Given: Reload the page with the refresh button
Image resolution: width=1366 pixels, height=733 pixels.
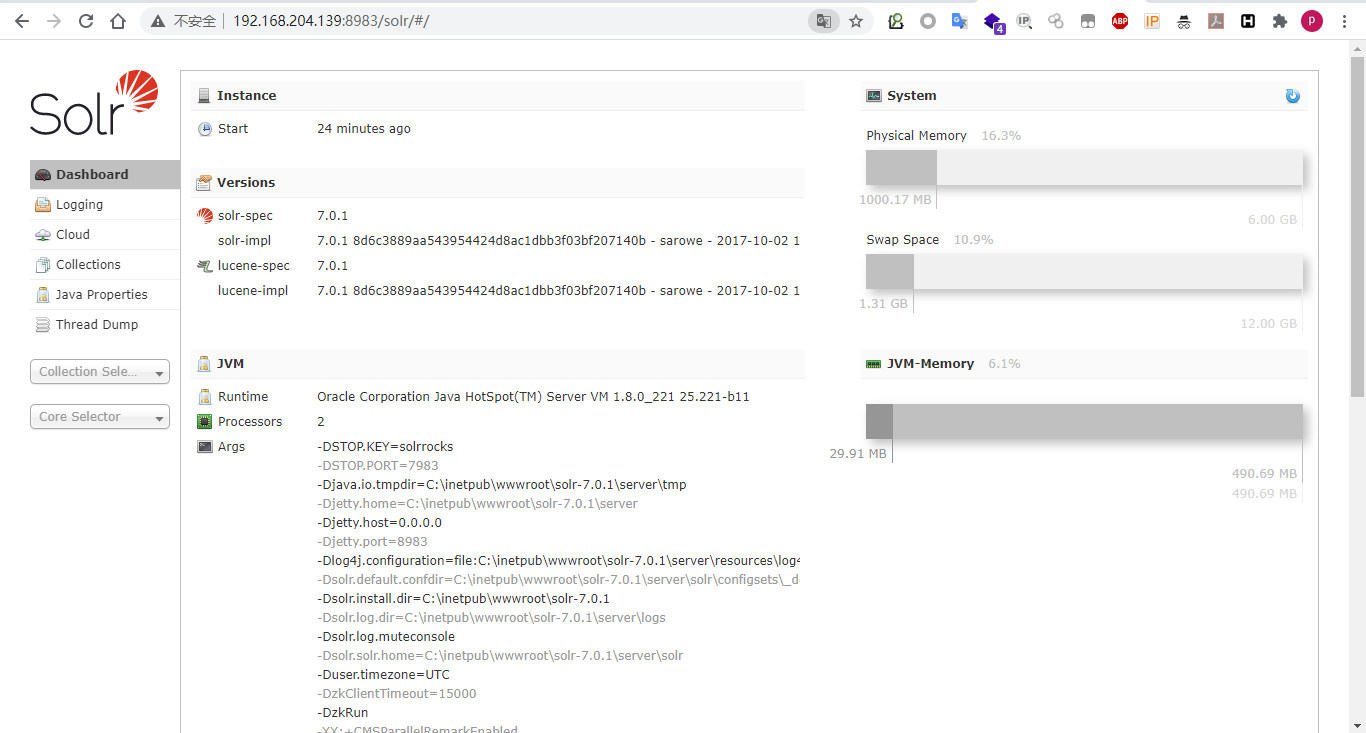Looking at the screenshot, I should tap(86, 20).
